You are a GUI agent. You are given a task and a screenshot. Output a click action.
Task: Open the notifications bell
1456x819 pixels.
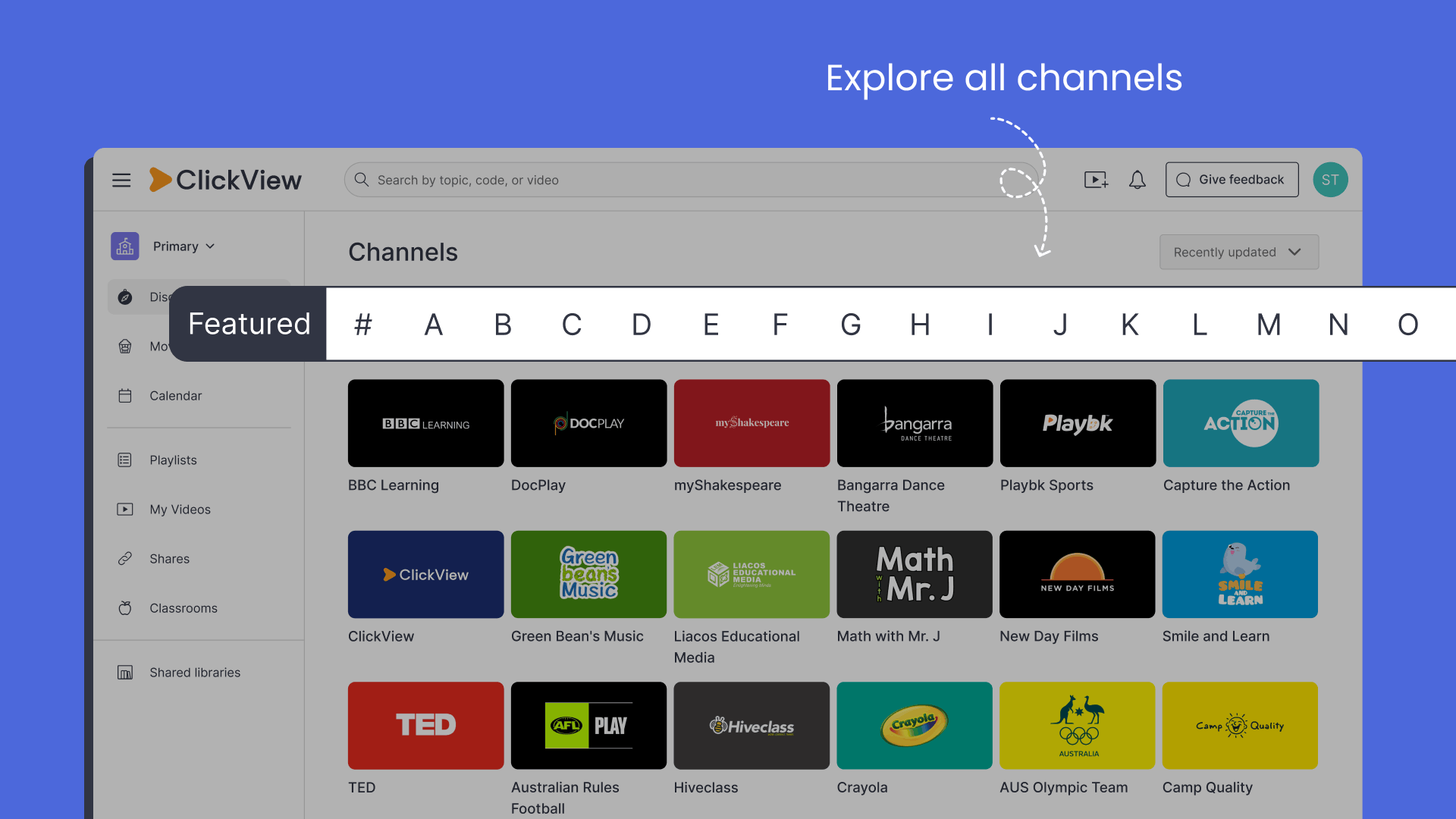click(x=1137, y=180)
